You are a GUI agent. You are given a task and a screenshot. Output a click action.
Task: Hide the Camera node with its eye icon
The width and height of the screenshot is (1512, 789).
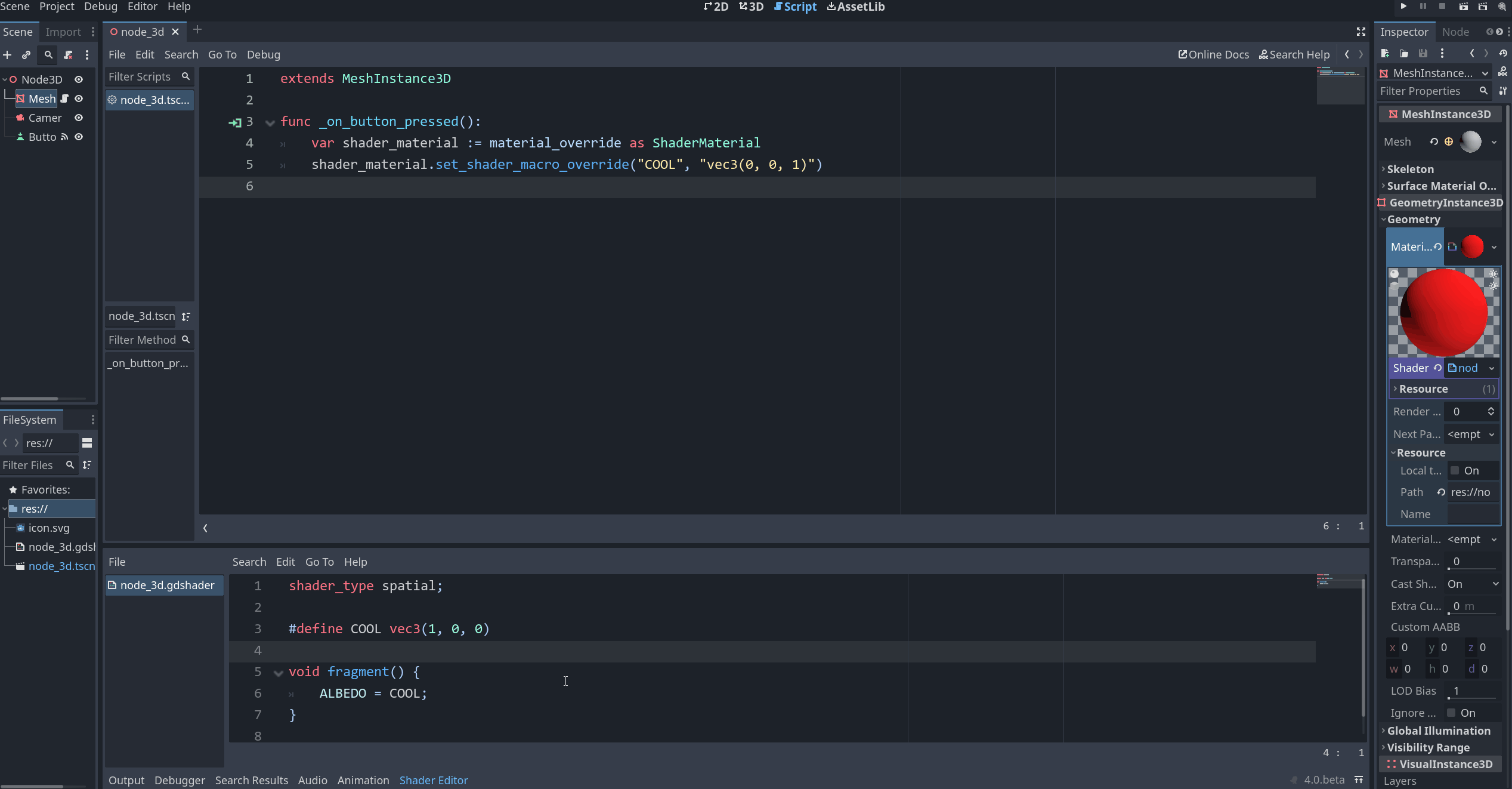(x=79, y=118)
